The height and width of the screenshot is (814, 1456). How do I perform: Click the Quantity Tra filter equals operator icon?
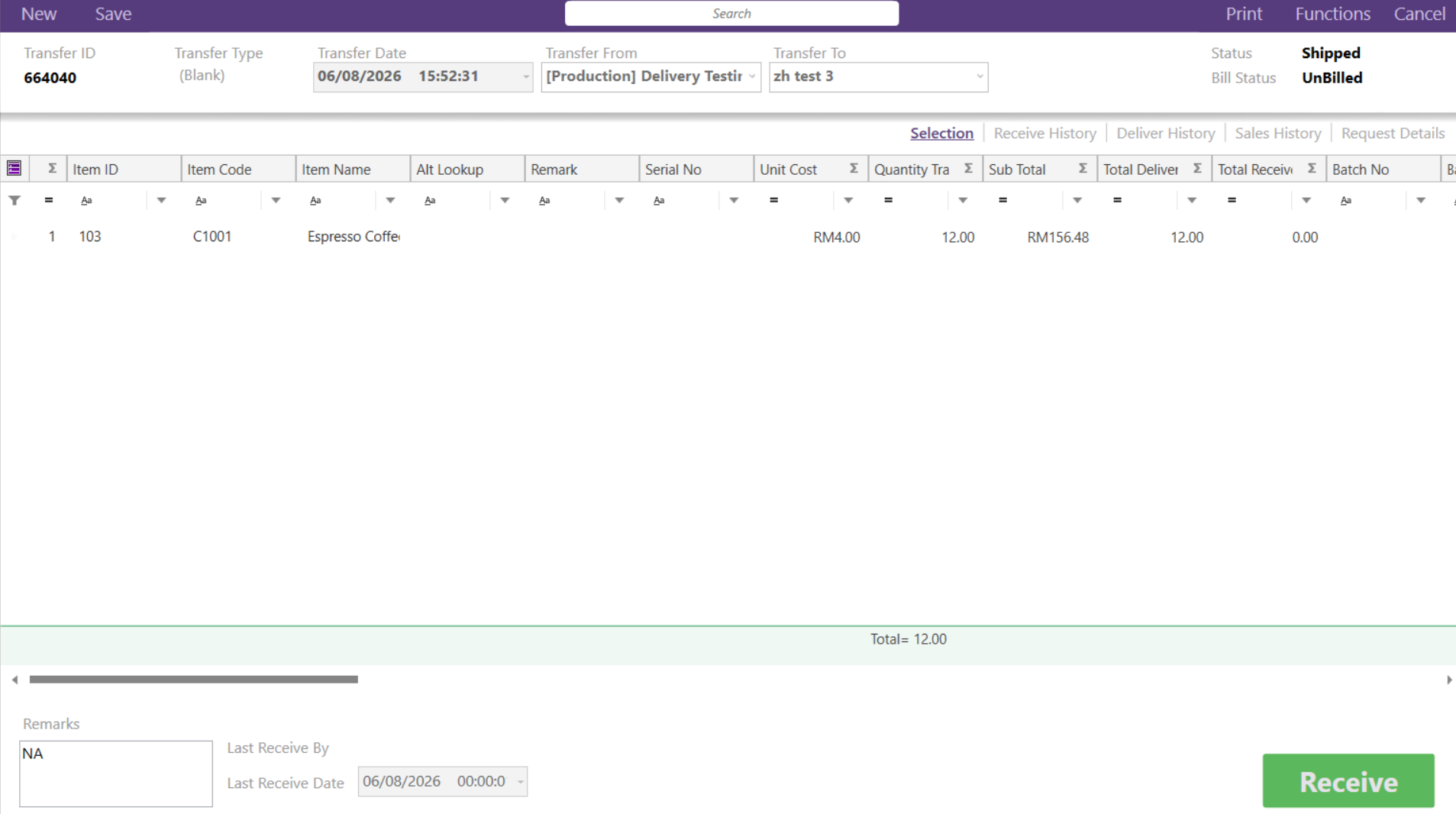(x=888, y=200)
